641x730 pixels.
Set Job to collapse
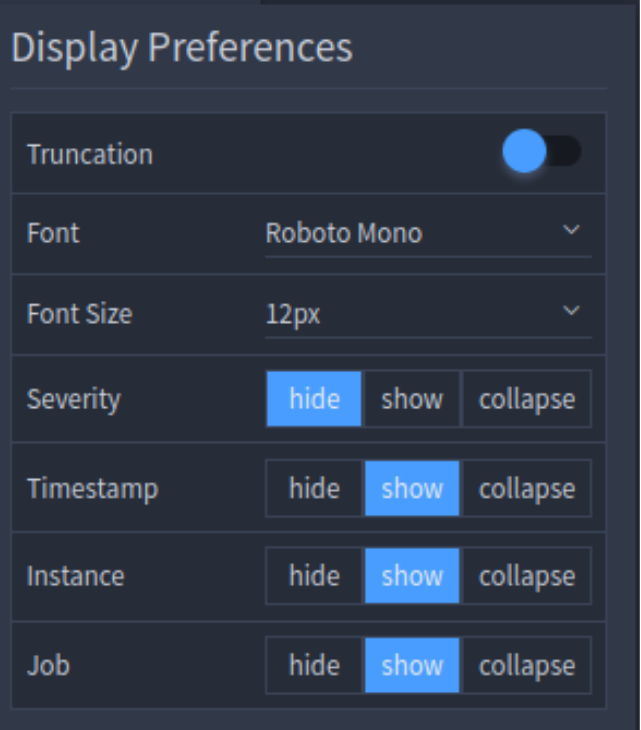tap(527, 665)
